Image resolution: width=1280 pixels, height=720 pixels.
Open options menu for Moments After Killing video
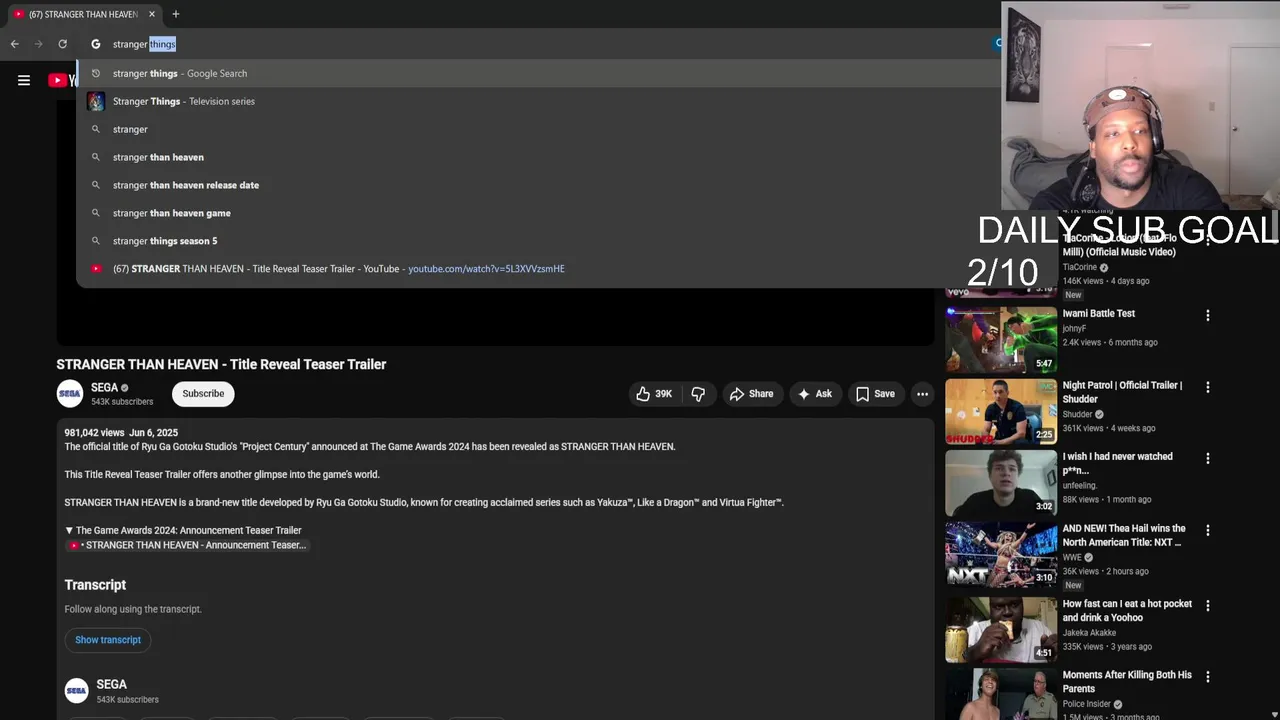coord(1208,676)
